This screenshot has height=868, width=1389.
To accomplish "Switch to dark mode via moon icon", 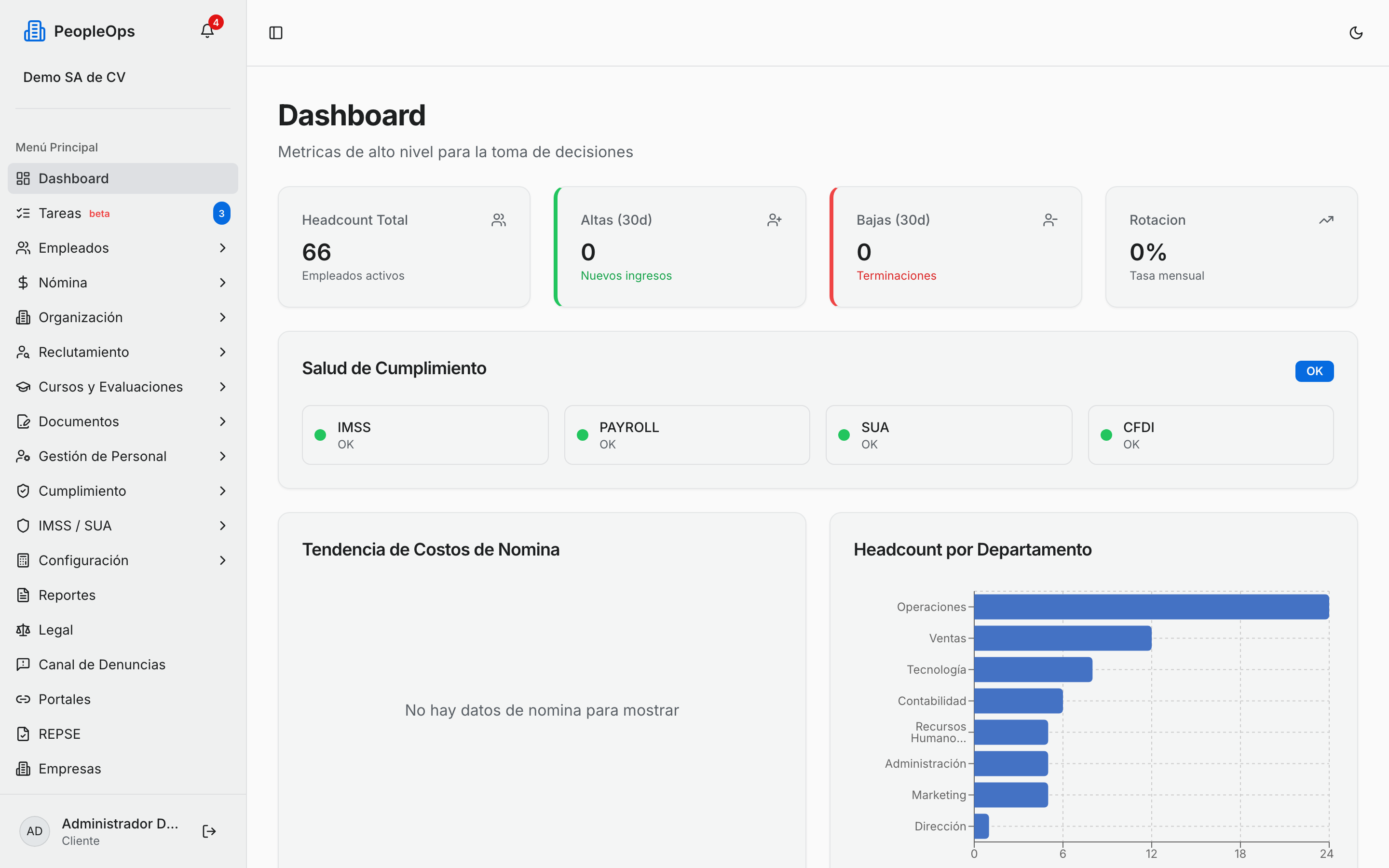I will point(1356,33).
